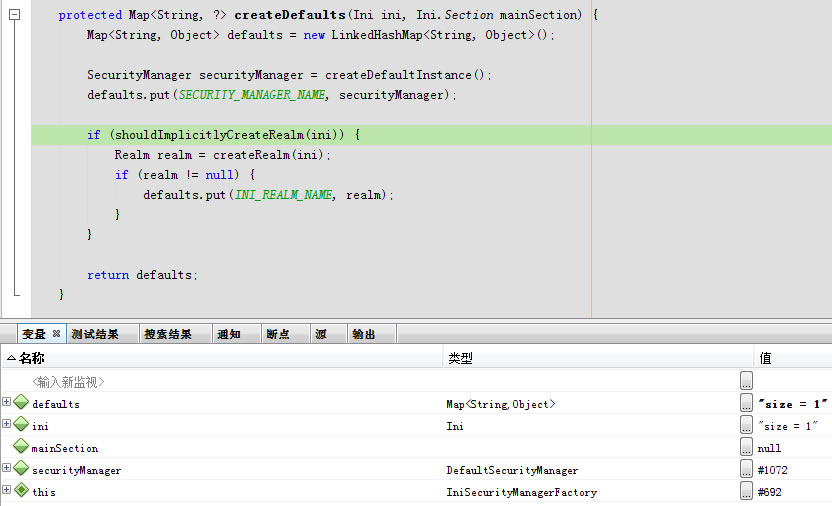The width and height of the screenshot is (832, 506).
Task: Click the #692 value cell
Action: pos(769,492)
